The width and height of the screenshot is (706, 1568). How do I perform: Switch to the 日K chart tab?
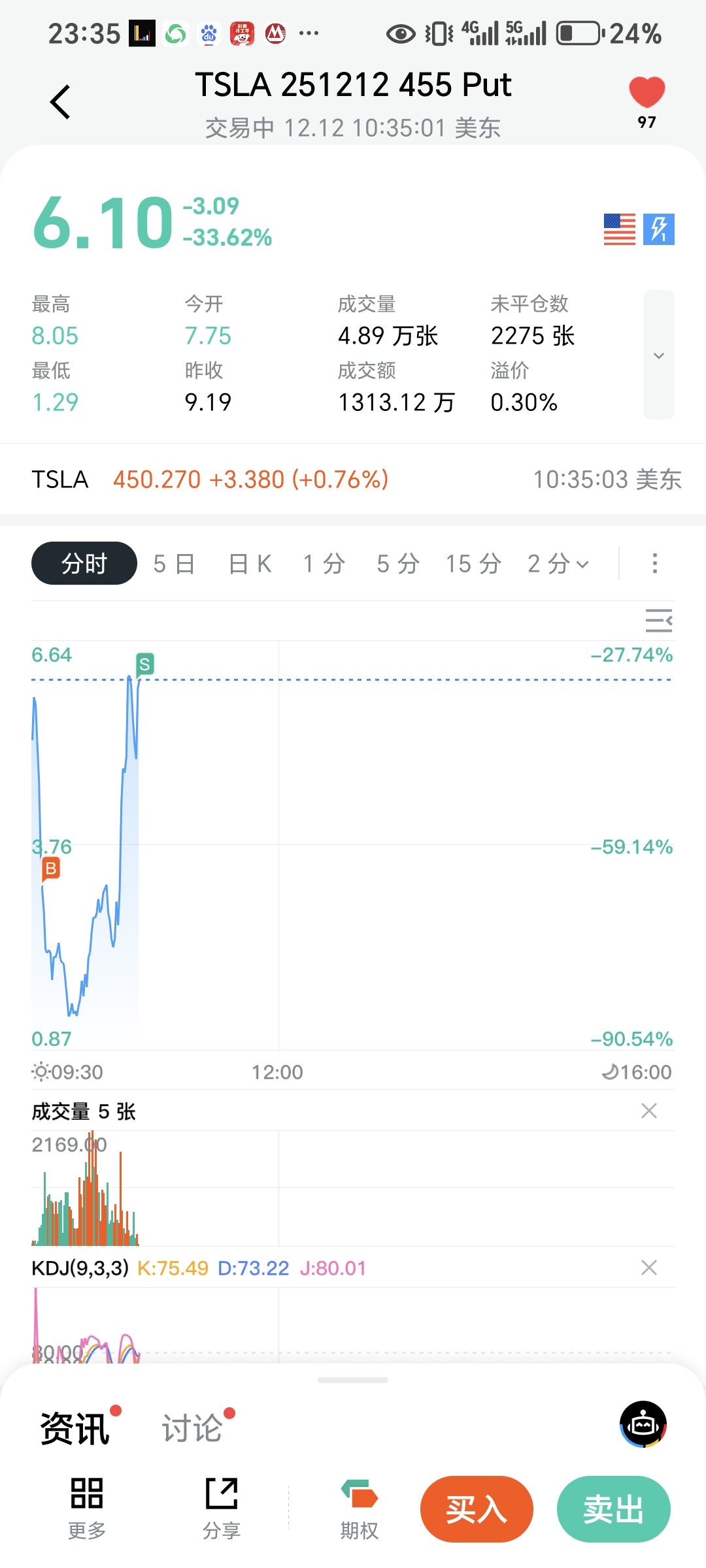pos(250,564)
